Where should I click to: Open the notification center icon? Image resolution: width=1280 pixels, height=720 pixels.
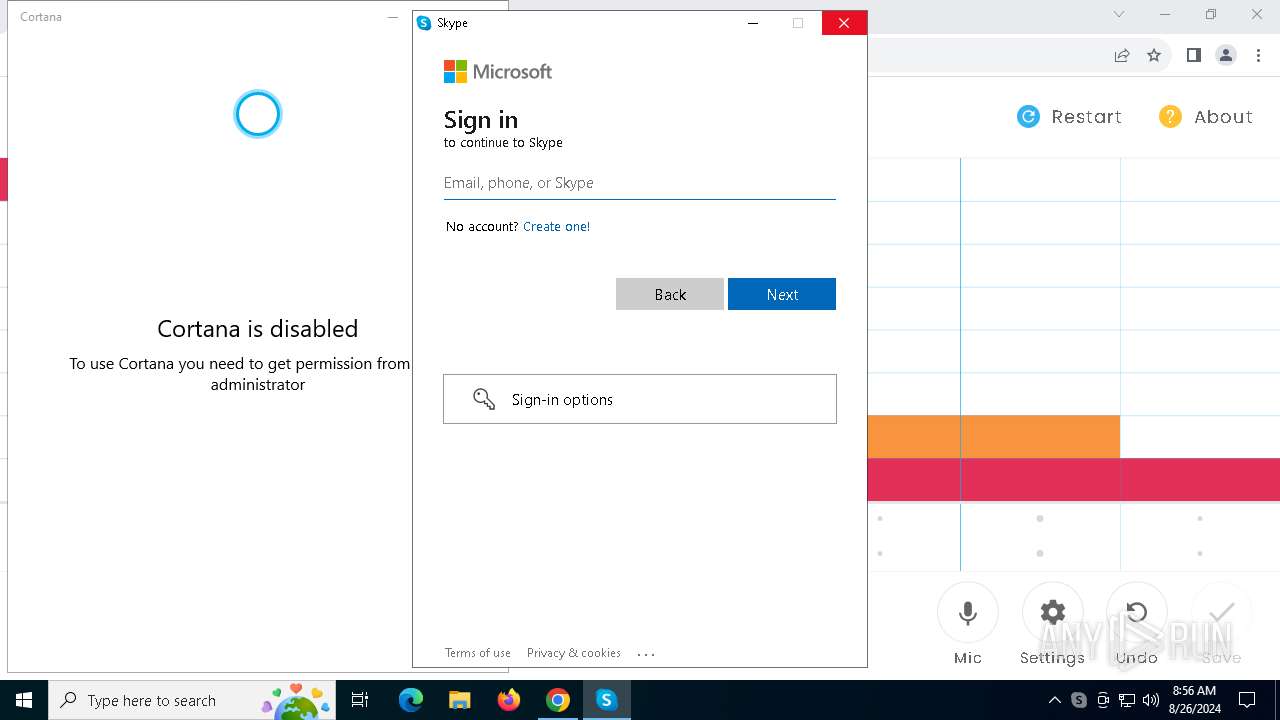coord(1247,700)
